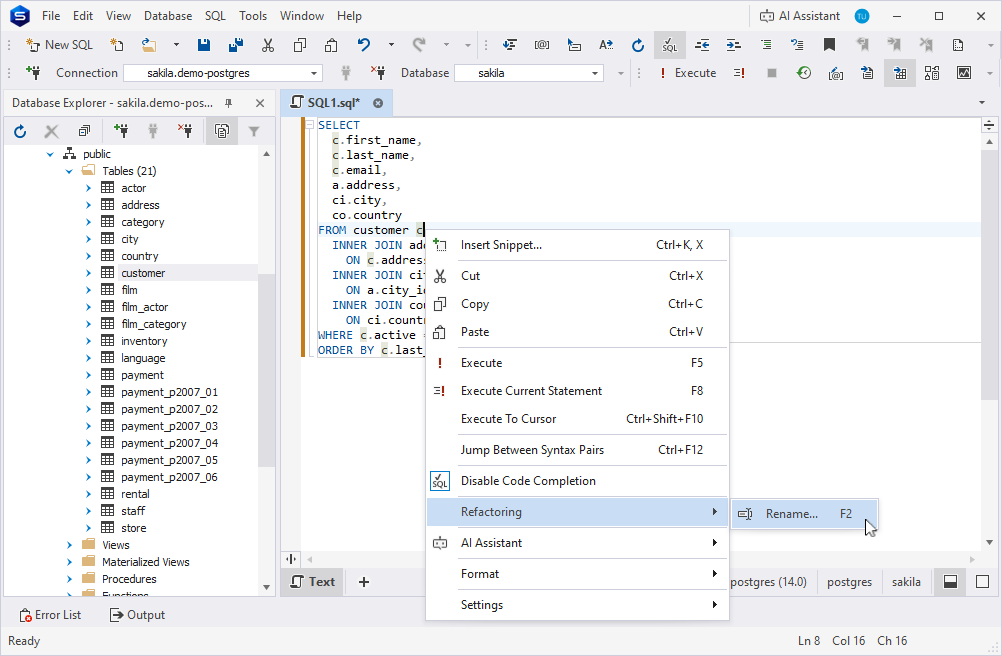The image size is (1002, 656).
Task: Open the Connection dropdown list
Action: tap(314, 73)
